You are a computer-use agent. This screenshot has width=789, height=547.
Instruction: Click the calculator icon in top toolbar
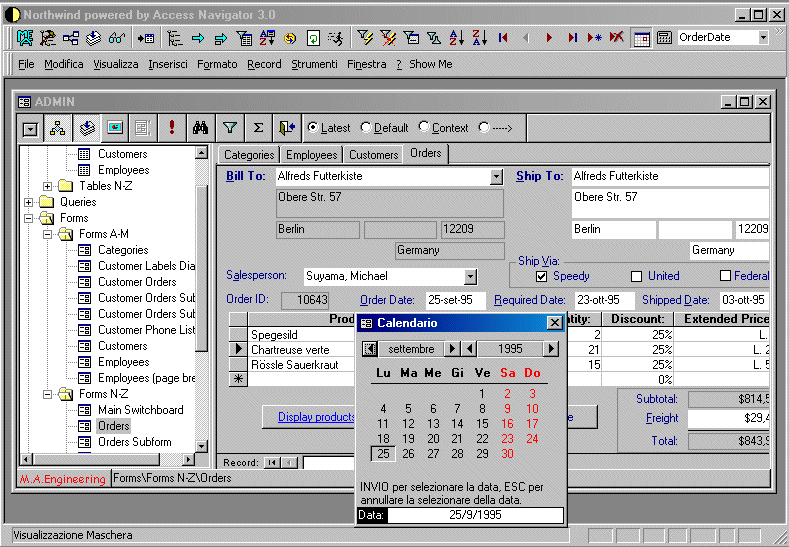pyautogui.click(x=664, y=38)
